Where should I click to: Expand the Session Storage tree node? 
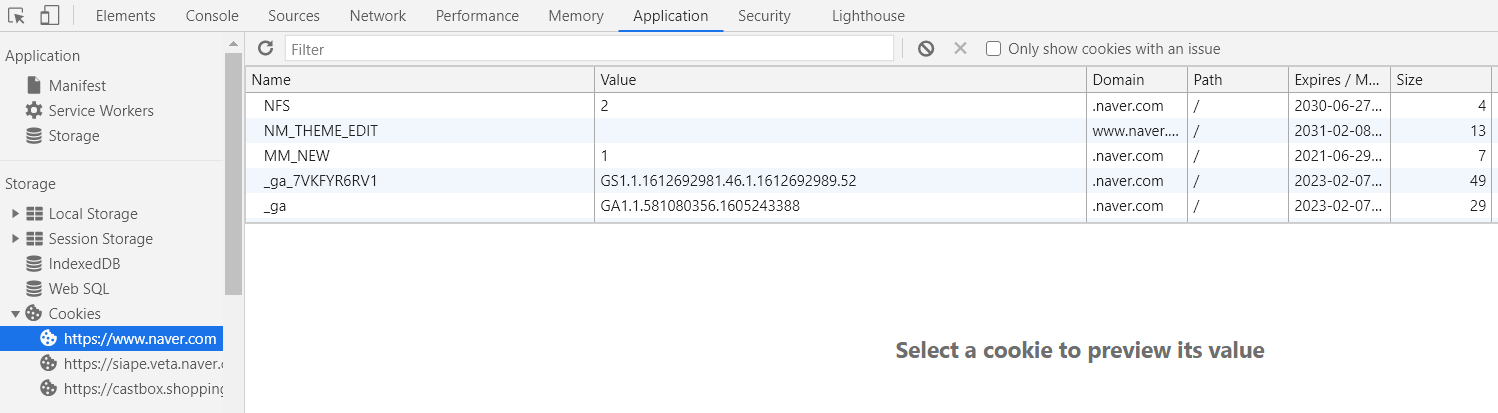[x=15, y=238]
